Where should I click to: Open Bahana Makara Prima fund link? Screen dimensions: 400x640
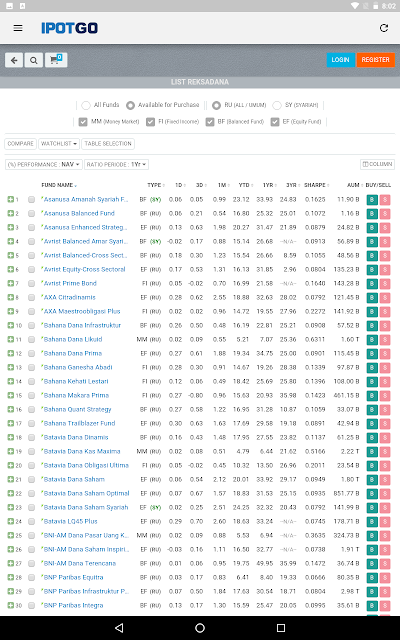pyautogui.click(x=76, y=396)
